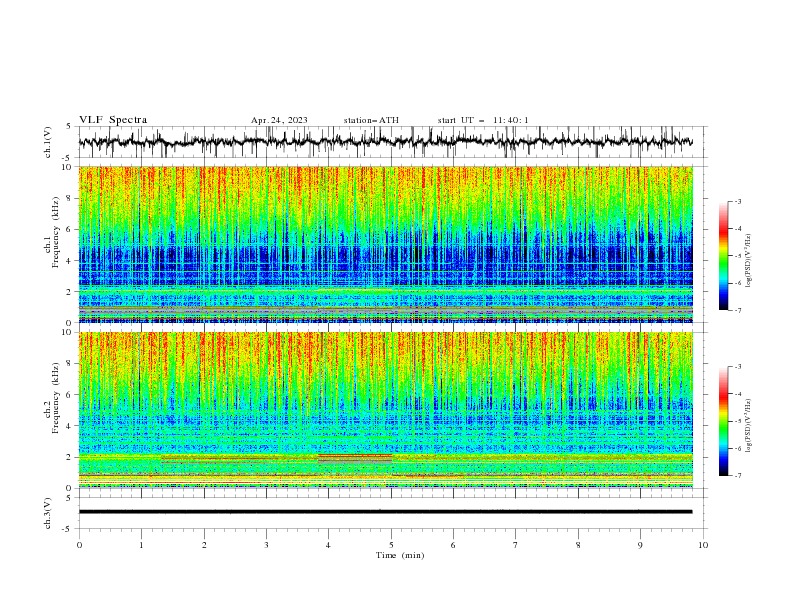Click the 'VLF Spectra' title text

(x=113, y=120)
